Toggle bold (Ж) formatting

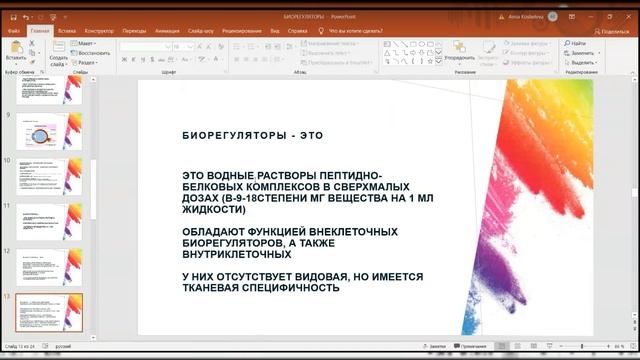(124, 60)
